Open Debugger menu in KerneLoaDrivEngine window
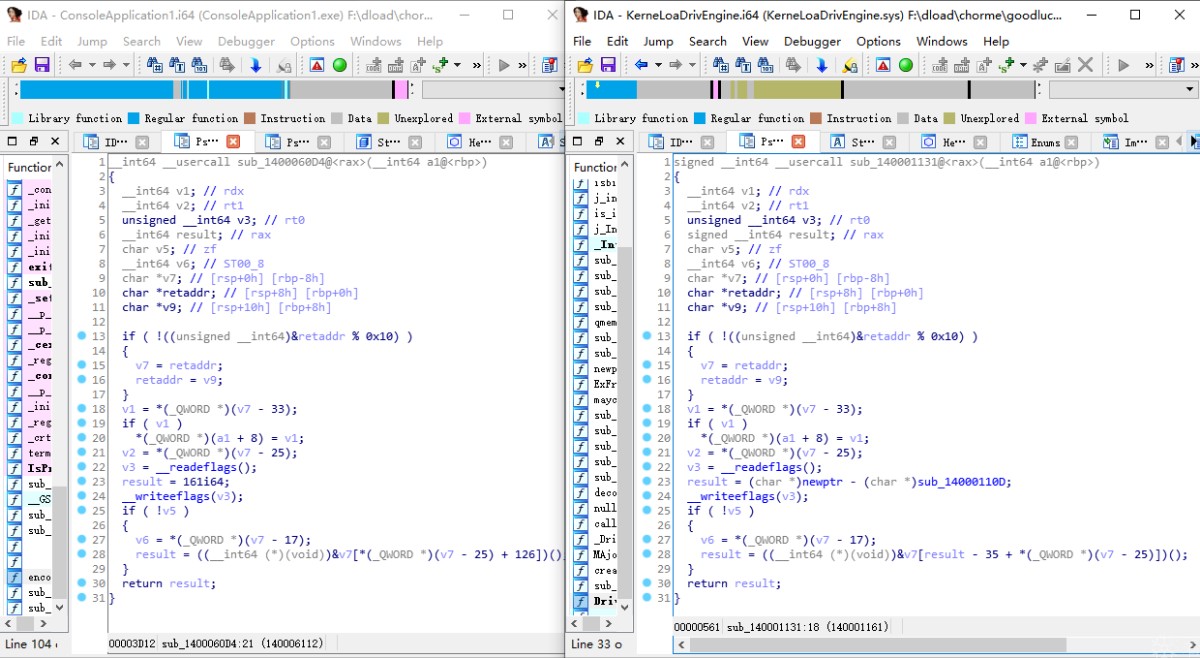Screen dimensions: 1200x658 point(812,41)
